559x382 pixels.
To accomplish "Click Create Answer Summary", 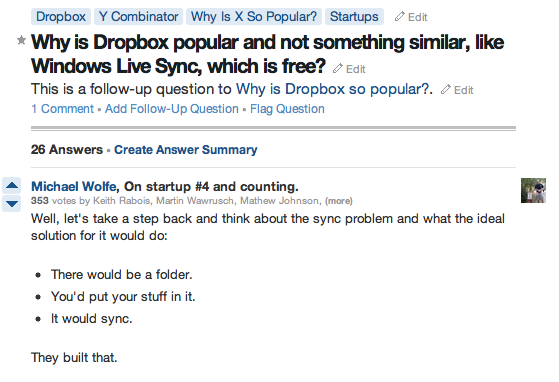I will point(185,150).
